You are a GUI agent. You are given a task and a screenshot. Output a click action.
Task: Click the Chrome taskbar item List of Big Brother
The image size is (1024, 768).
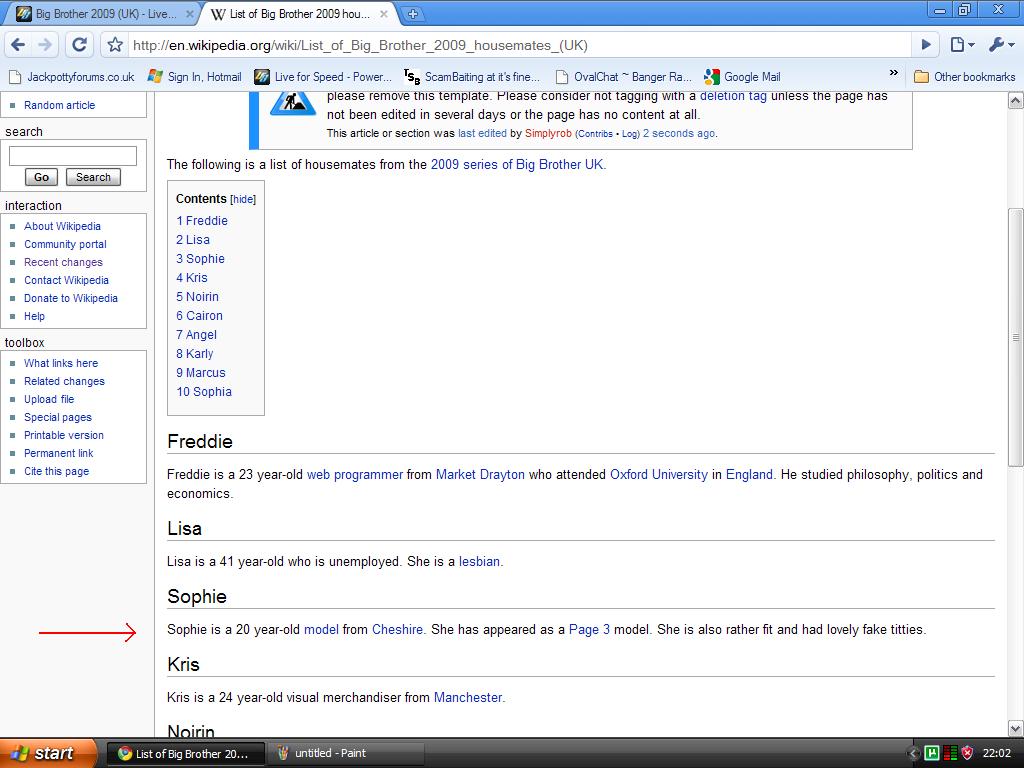click(x=185, y=754)
